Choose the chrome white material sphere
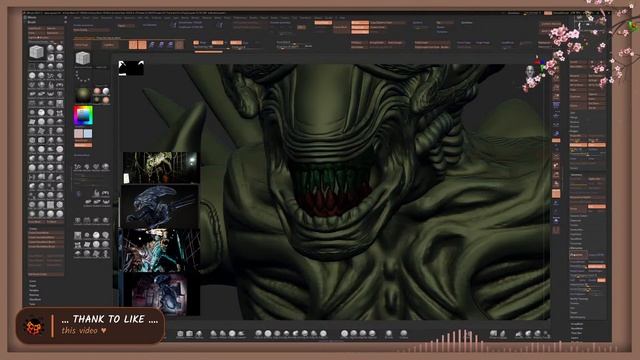640x360 pixels. tap(106, 91)
